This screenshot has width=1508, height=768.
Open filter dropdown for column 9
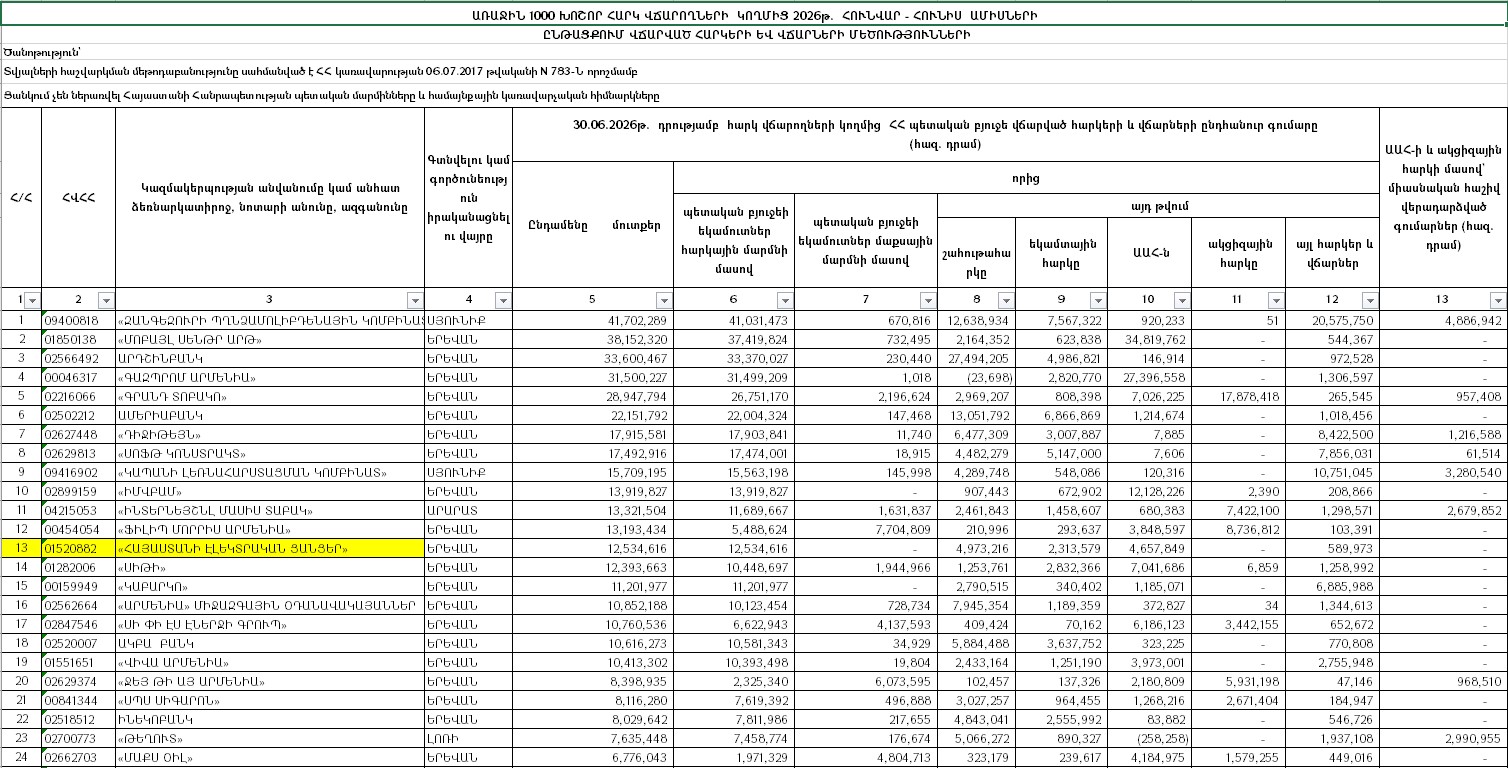pos(1099,300)
